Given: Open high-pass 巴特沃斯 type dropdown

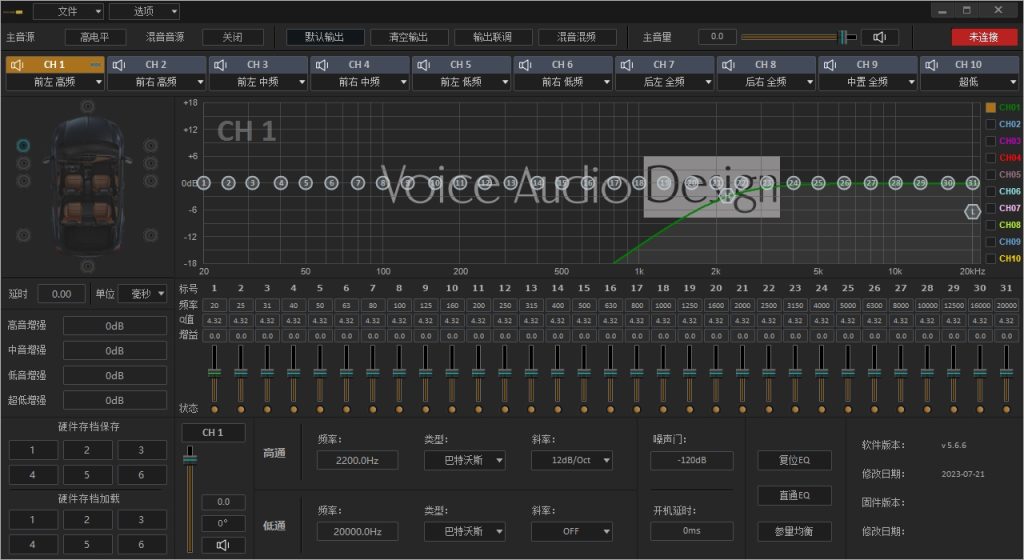Looking at the screenshot, I should (x=464, y=460).
